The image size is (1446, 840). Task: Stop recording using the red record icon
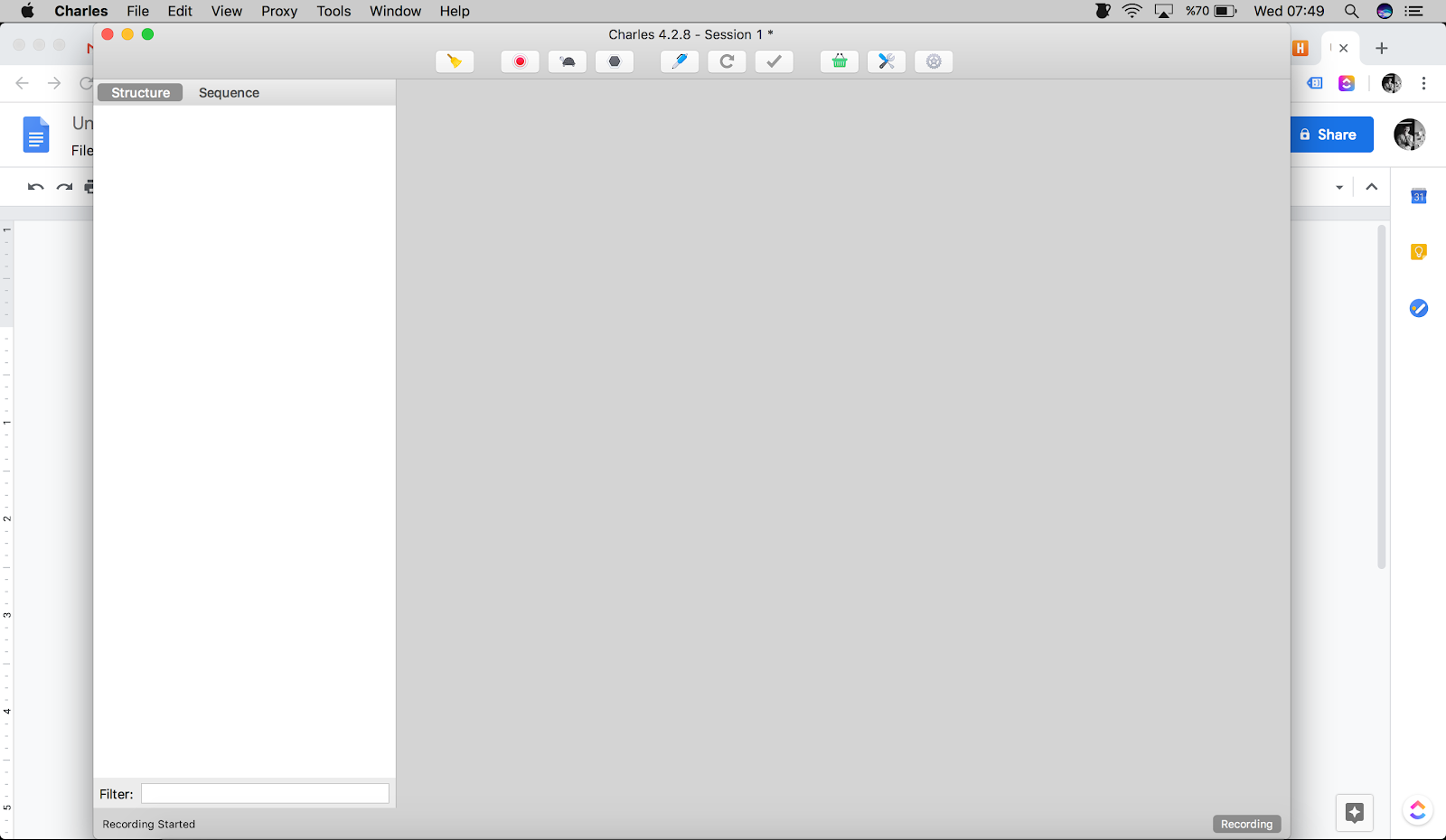click(x=521, y=61)
